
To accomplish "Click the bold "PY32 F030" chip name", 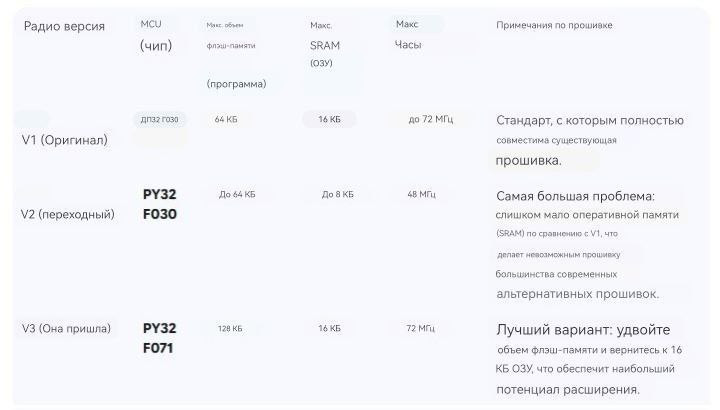I will (x=160, y=204).
